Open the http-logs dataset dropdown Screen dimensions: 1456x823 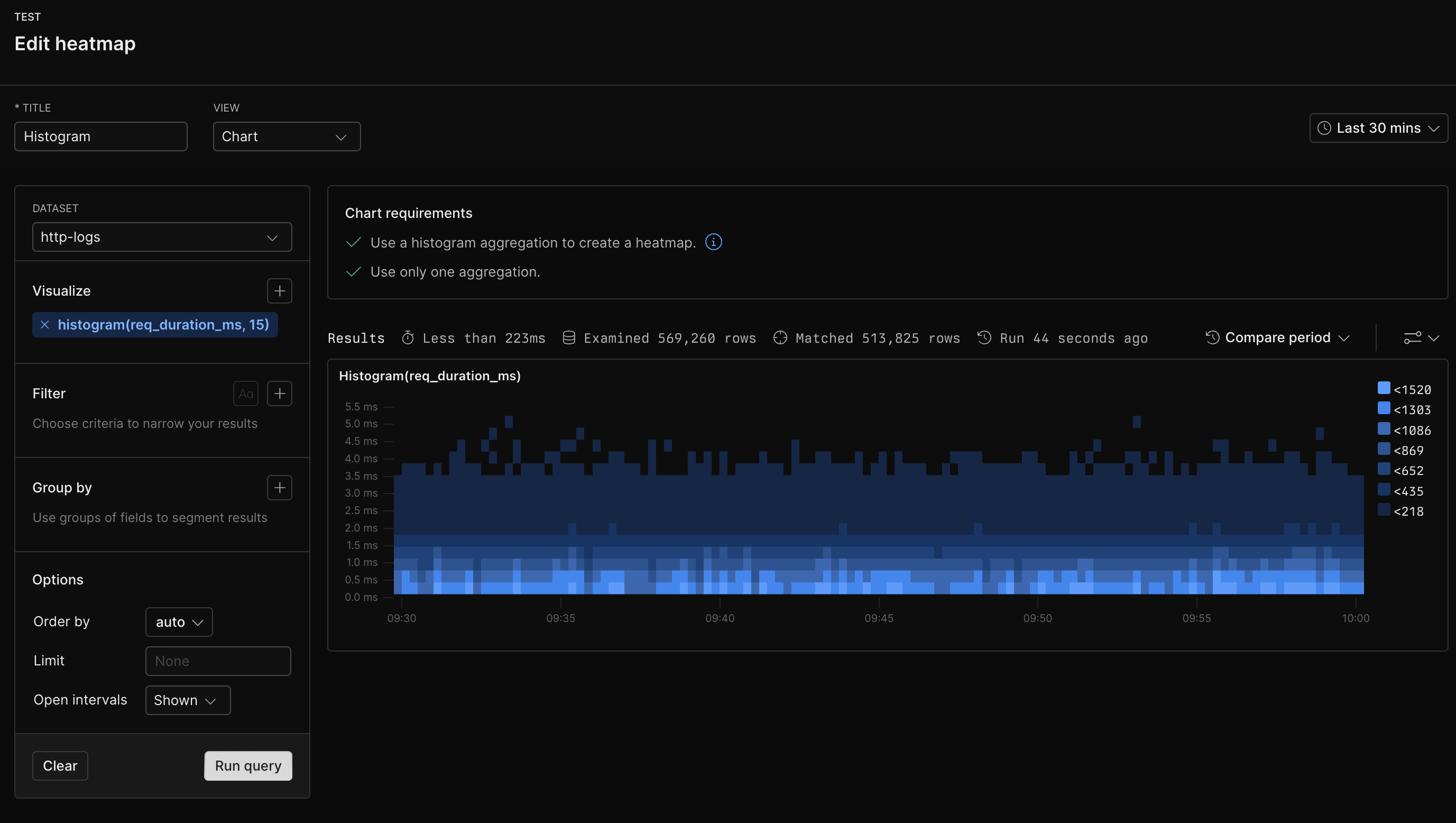(x=162, y=237)
